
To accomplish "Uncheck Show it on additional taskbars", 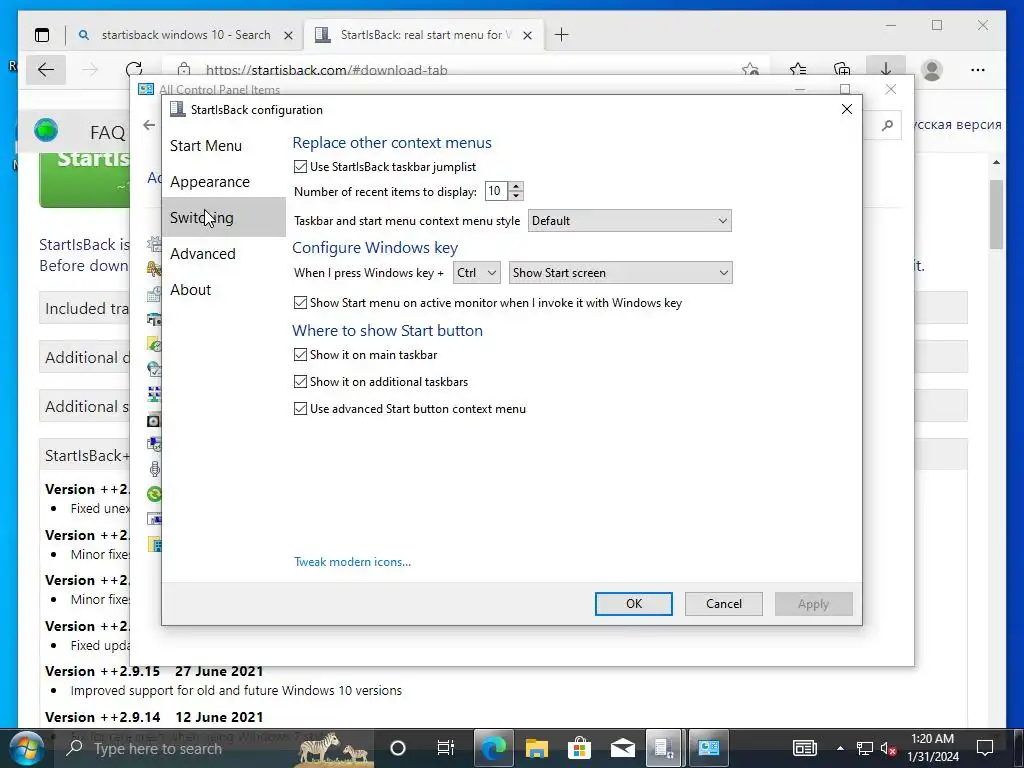I will pyautogui.click(x=300, y=381).
